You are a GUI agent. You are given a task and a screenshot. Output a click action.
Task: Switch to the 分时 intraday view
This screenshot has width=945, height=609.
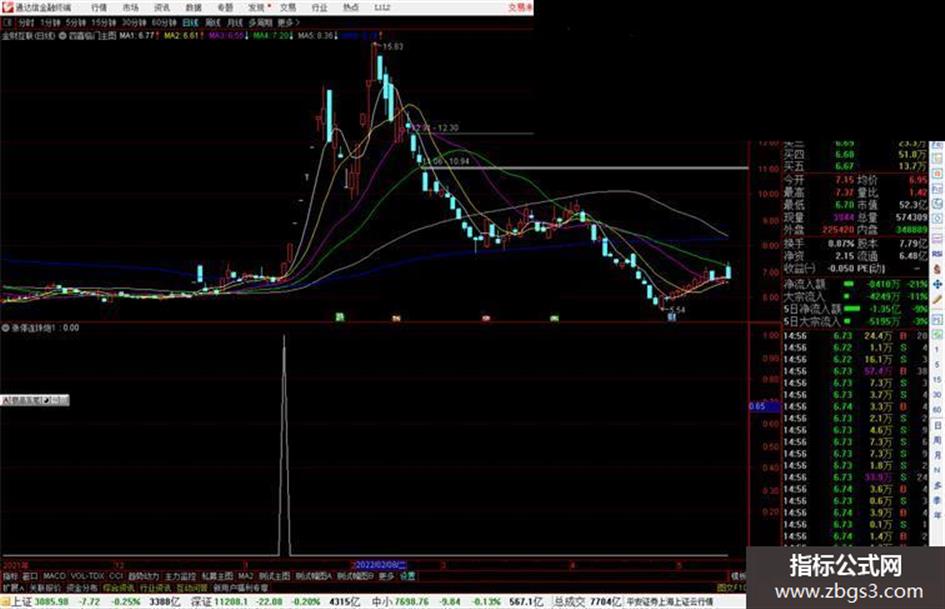point(26,22)
